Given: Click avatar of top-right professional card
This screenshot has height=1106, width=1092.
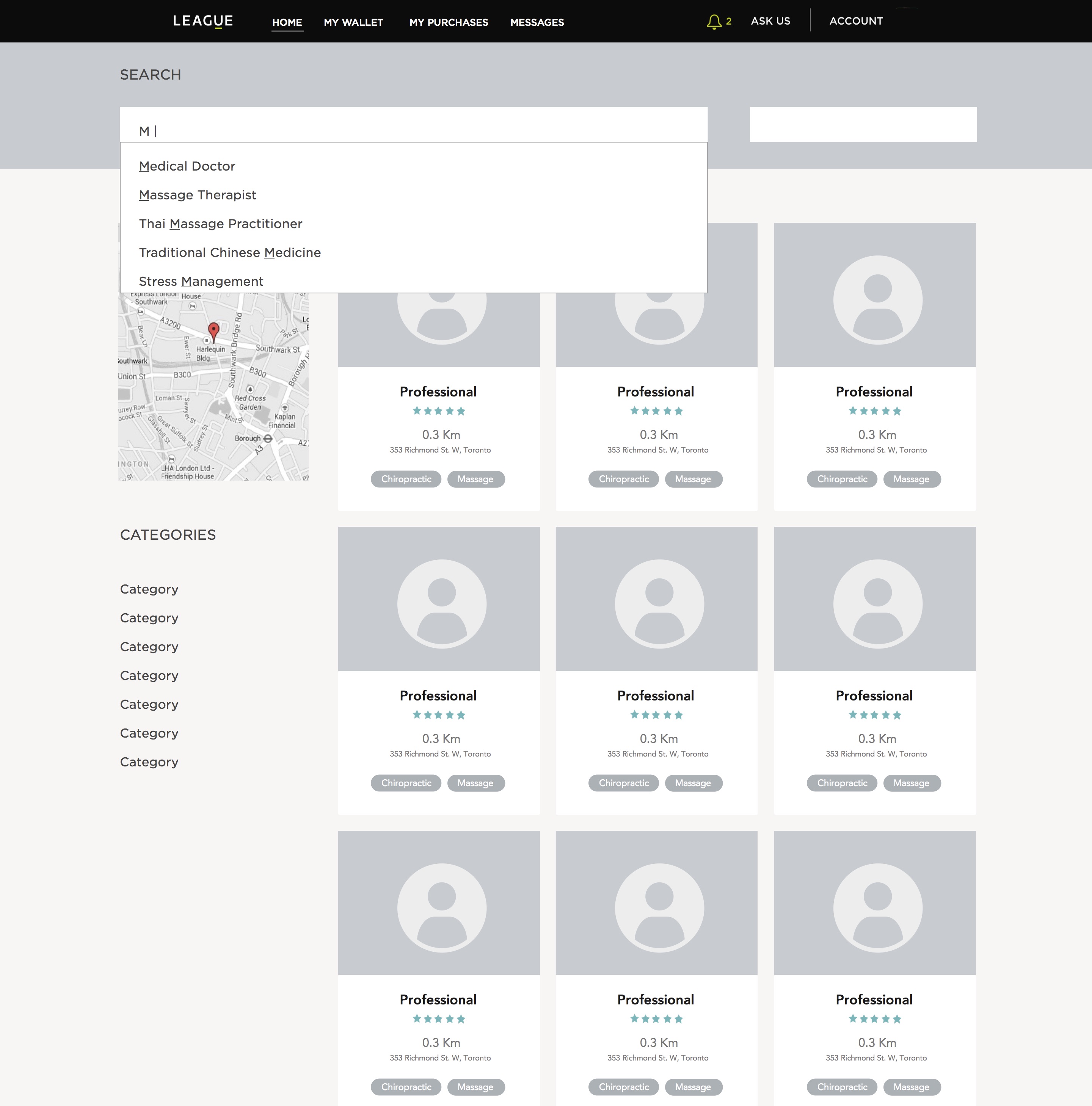Looking at the screenshot, I should tap(877, 299).
